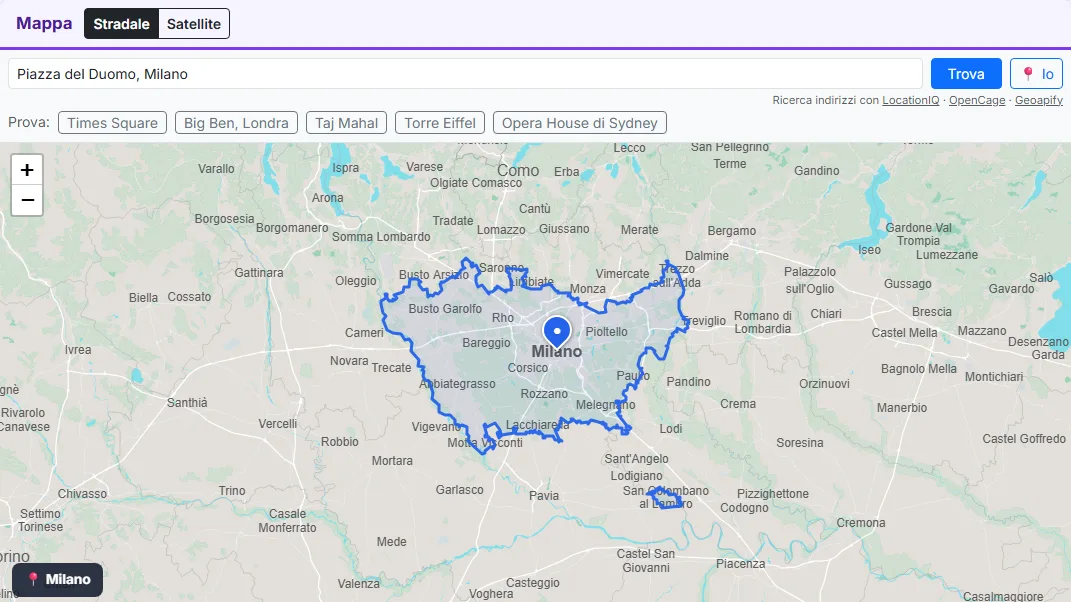Select the Taj Mahal suggestion chip
Image resolution: width=1071 pixels, height=602 pixels.
pyautogui.click(x=346, y=123)
